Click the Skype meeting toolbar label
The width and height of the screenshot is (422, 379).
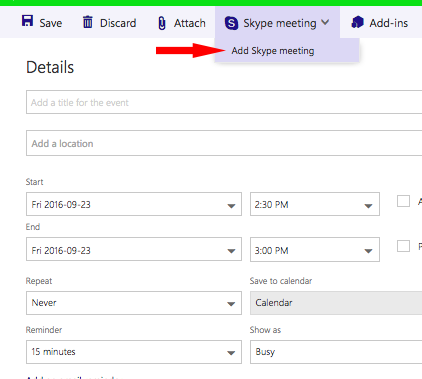(280, 23)
